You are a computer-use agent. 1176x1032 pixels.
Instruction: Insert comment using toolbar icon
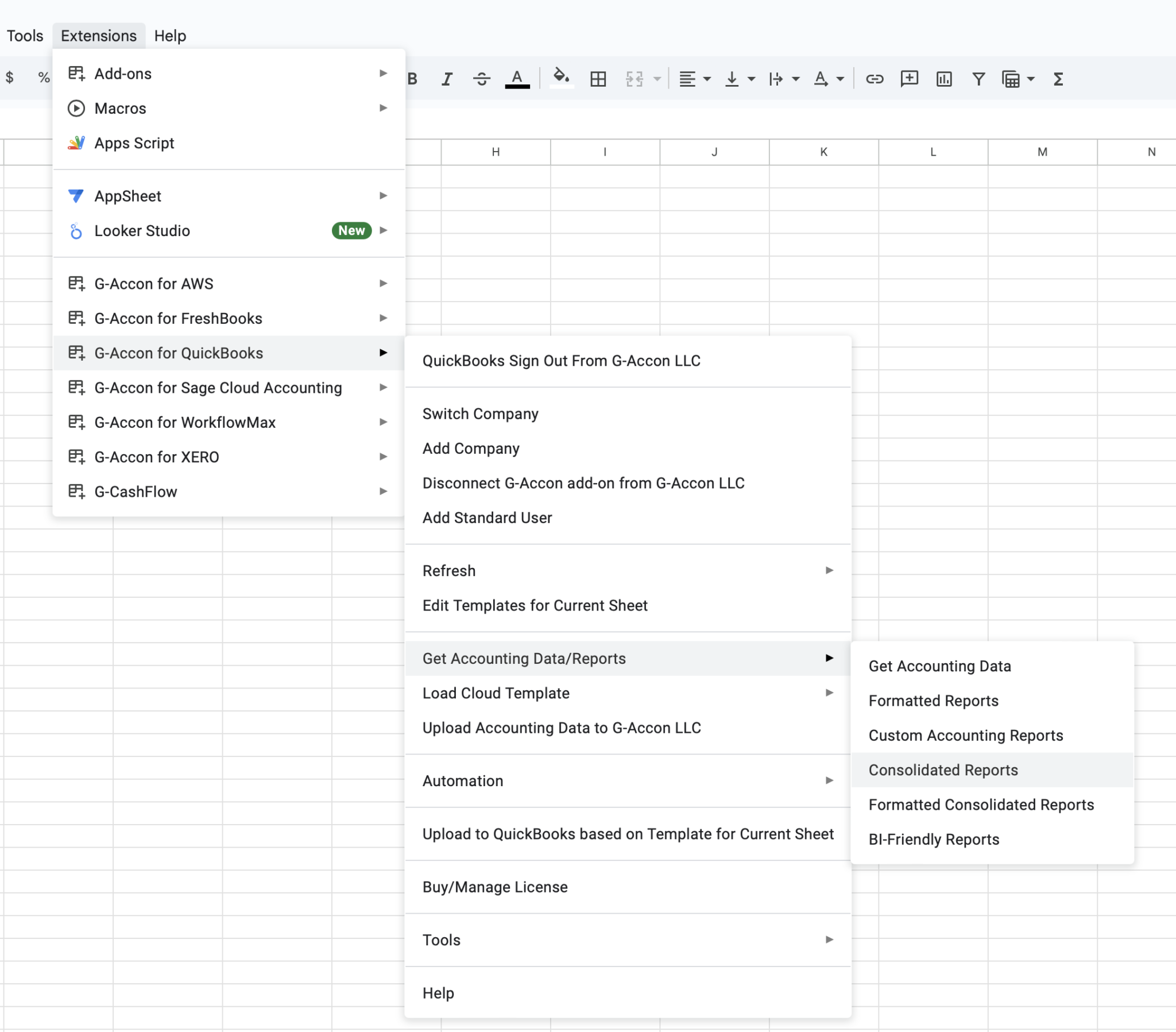pyautogui.click(x=909, y=79)
